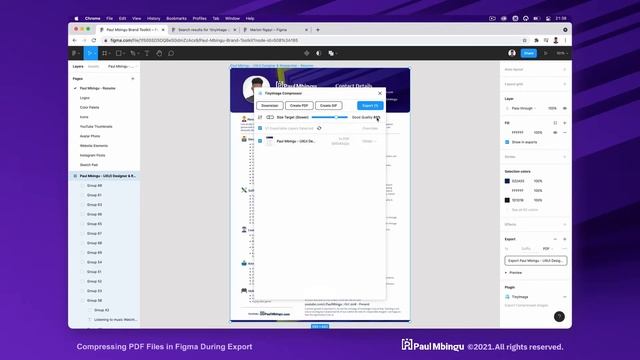Select the Text tool
Viewport: 640px width, 360px height.
(x=147, y=53)
